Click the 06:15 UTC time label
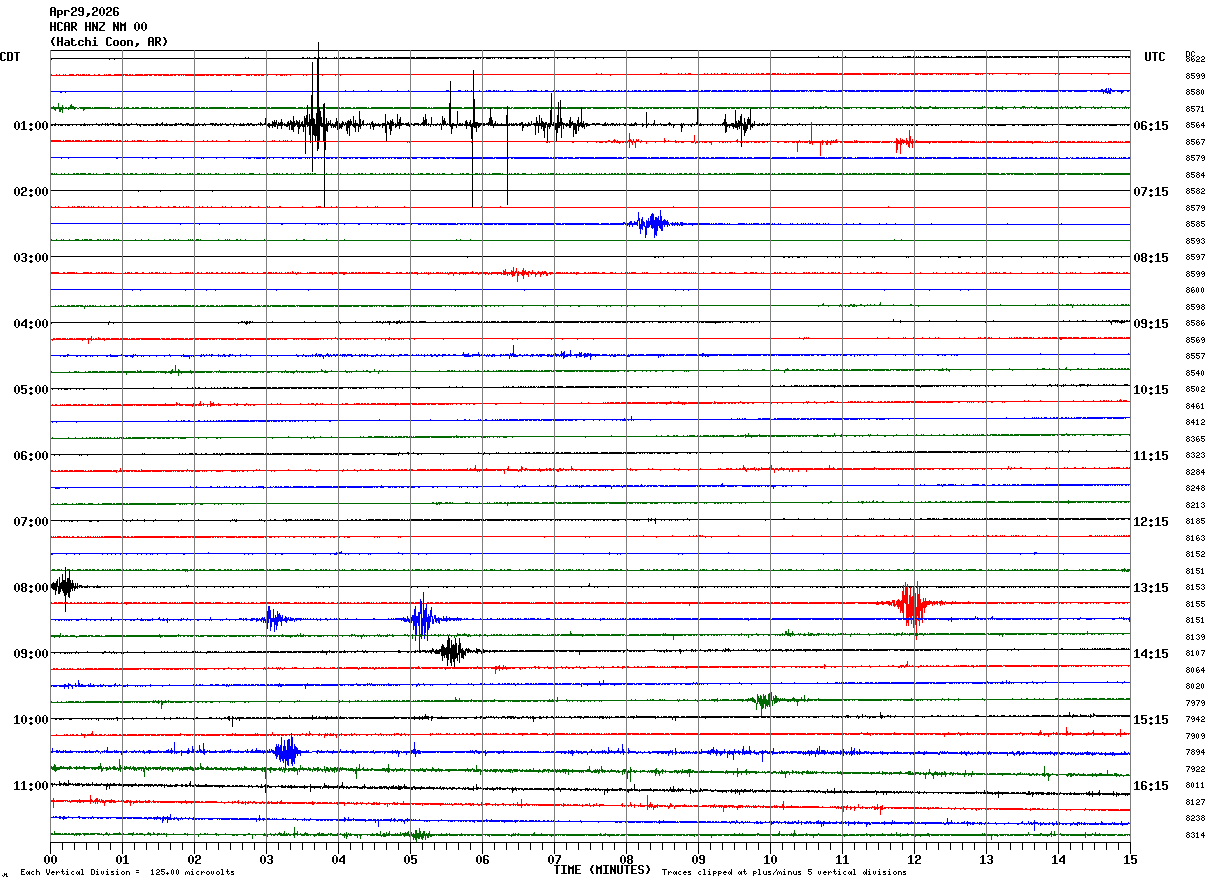The width and height of the screenshot is (1210, 886). click(x=1151, y=126)
